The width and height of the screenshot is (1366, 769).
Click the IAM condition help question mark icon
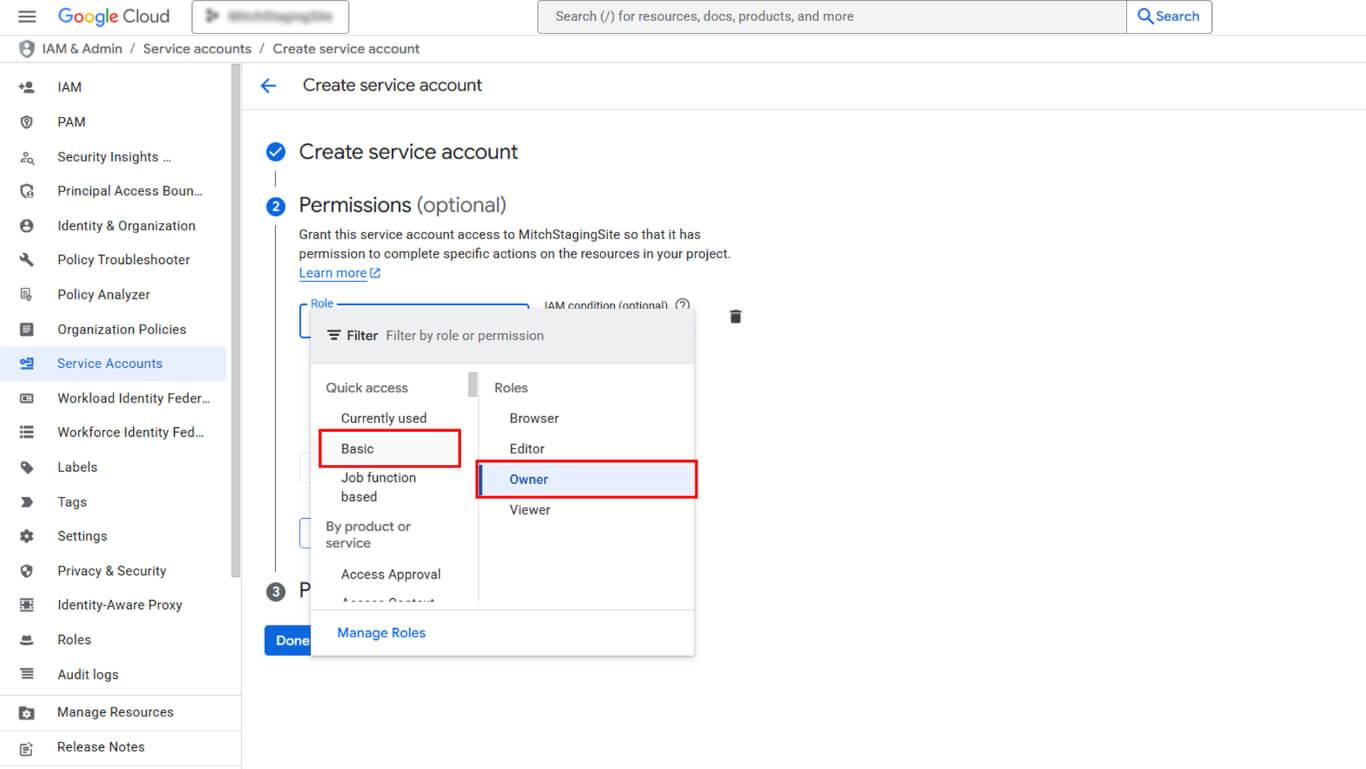682,306
